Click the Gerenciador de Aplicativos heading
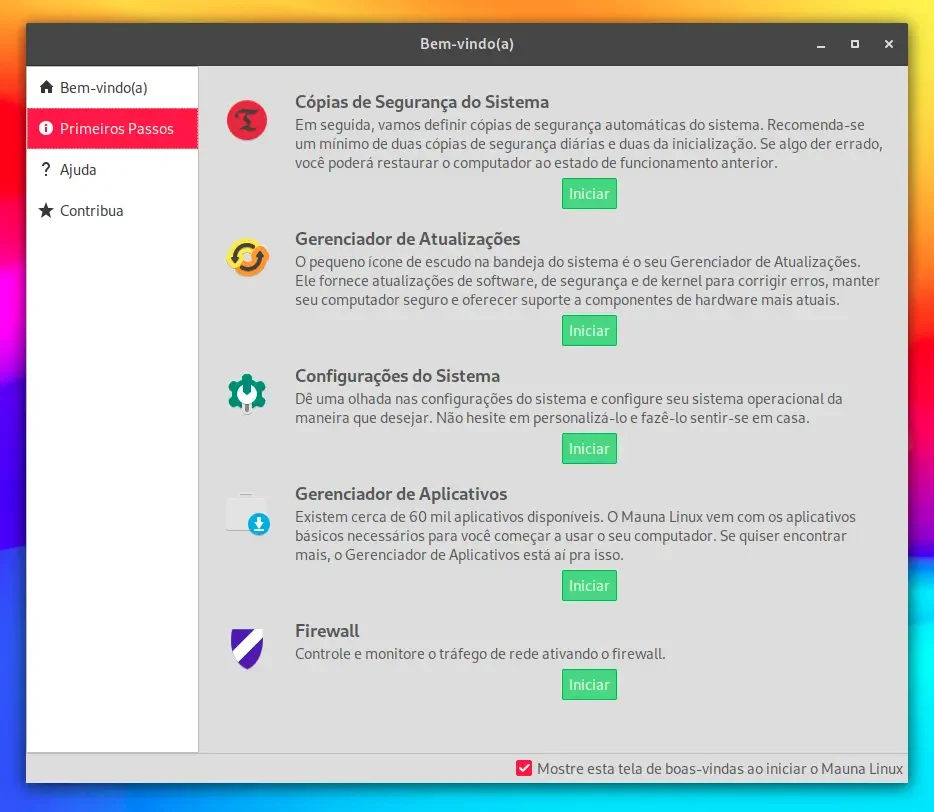This screenshot has height=812, width=934. pos(401,494)
